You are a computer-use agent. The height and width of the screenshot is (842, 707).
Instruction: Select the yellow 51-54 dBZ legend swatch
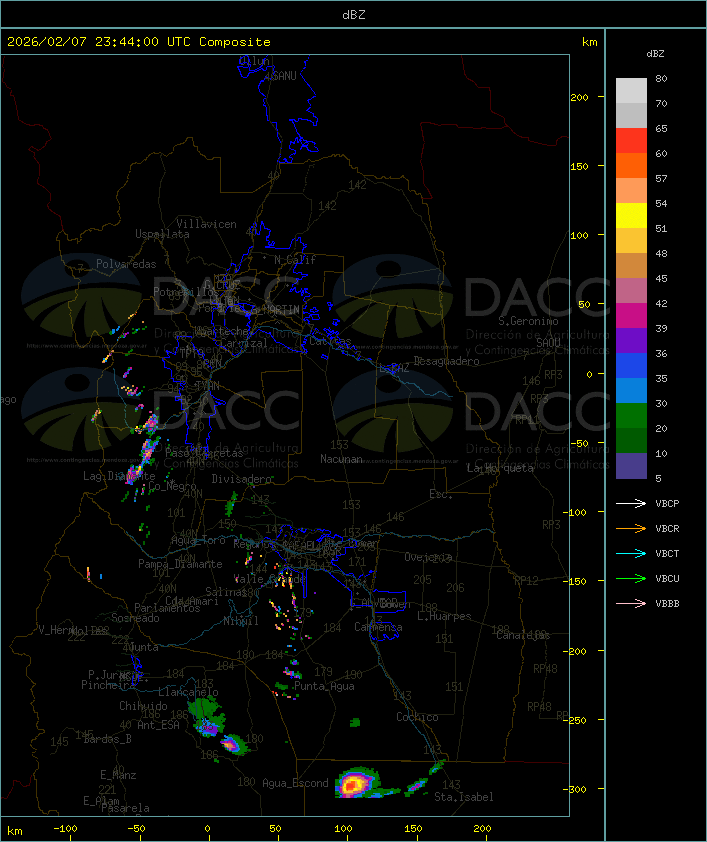tap(631, 216)
